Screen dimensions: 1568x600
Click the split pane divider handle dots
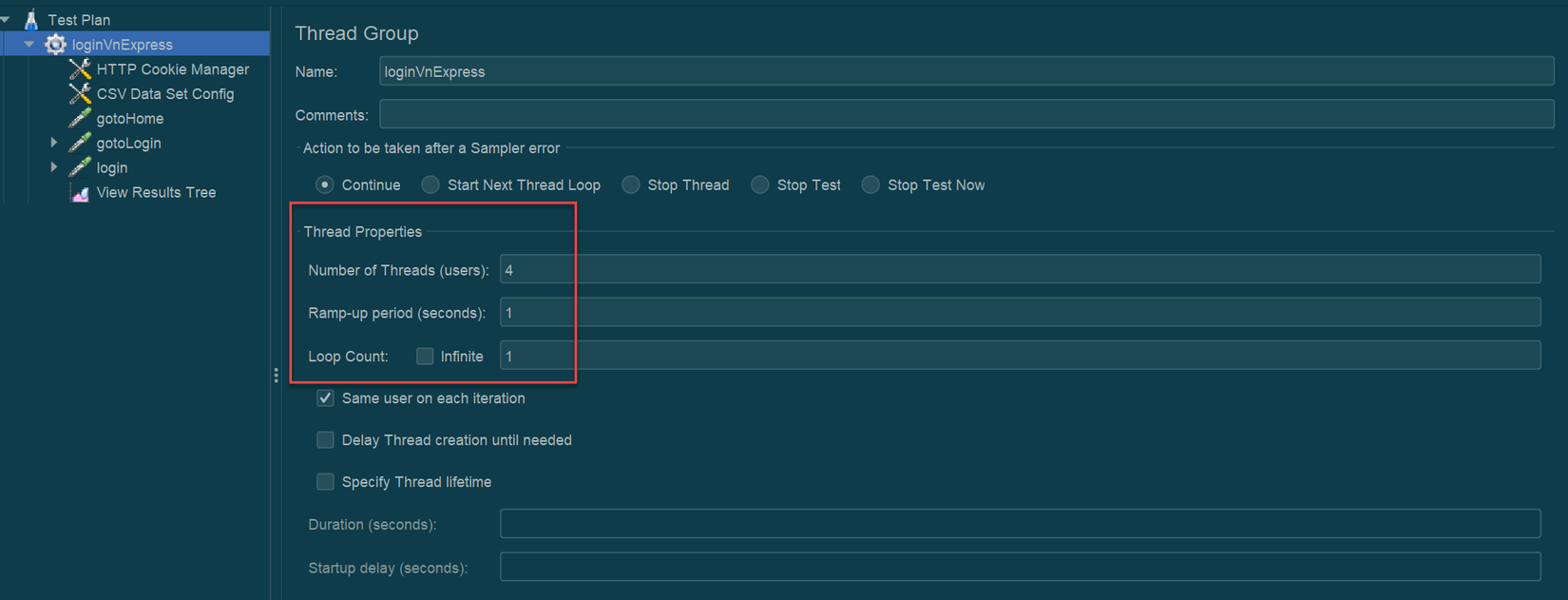(x=276, y=376)
